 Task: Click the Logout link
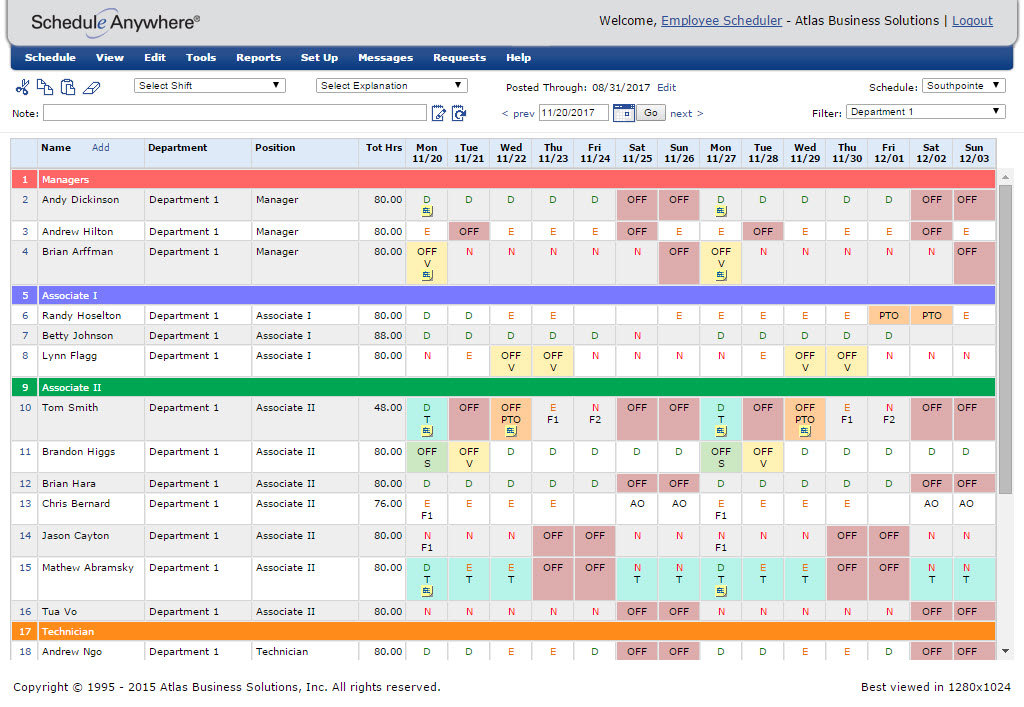tap(971, 20)
